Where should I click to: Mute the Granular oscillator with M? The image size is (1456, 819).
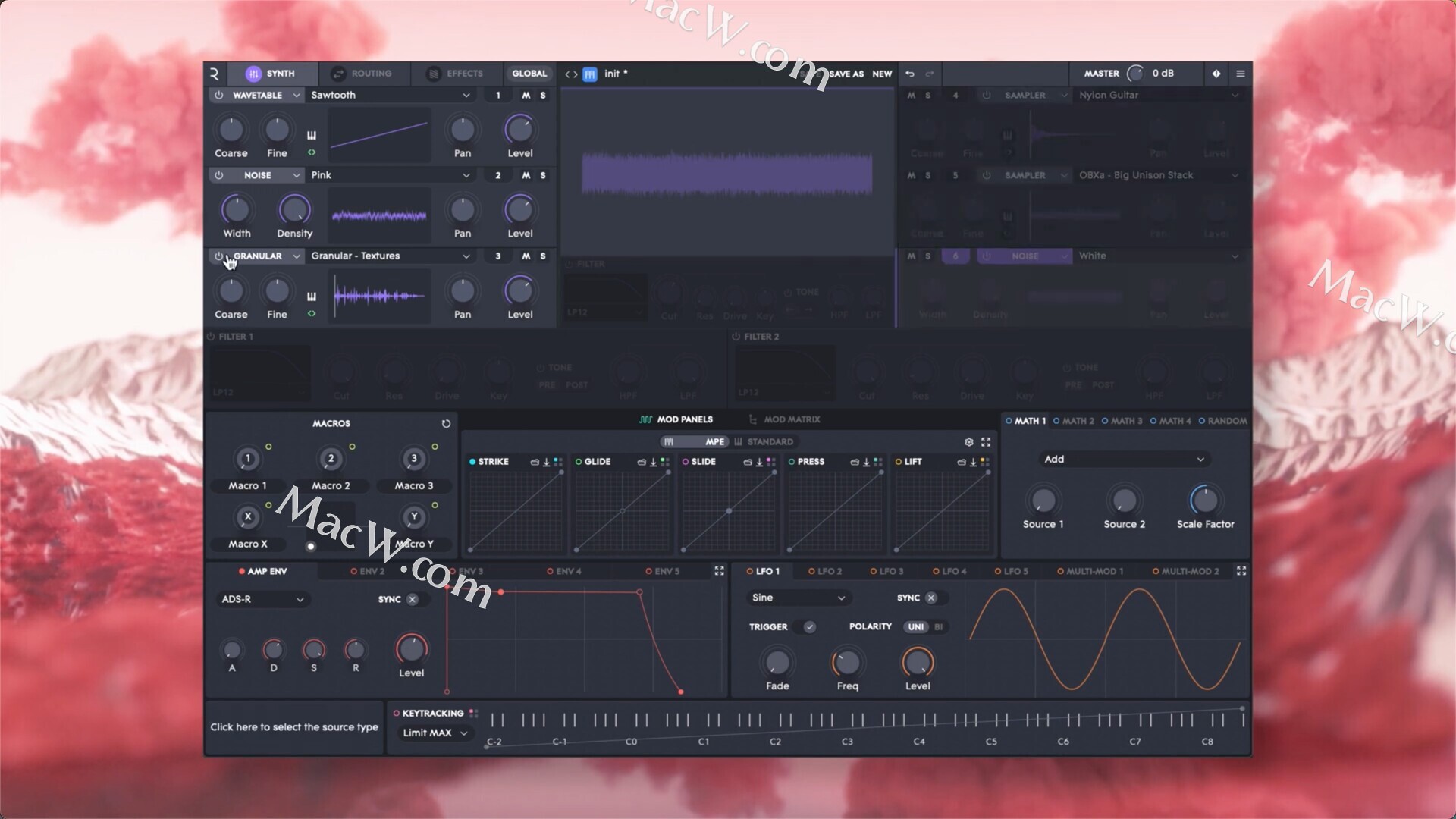click(526, 256)
